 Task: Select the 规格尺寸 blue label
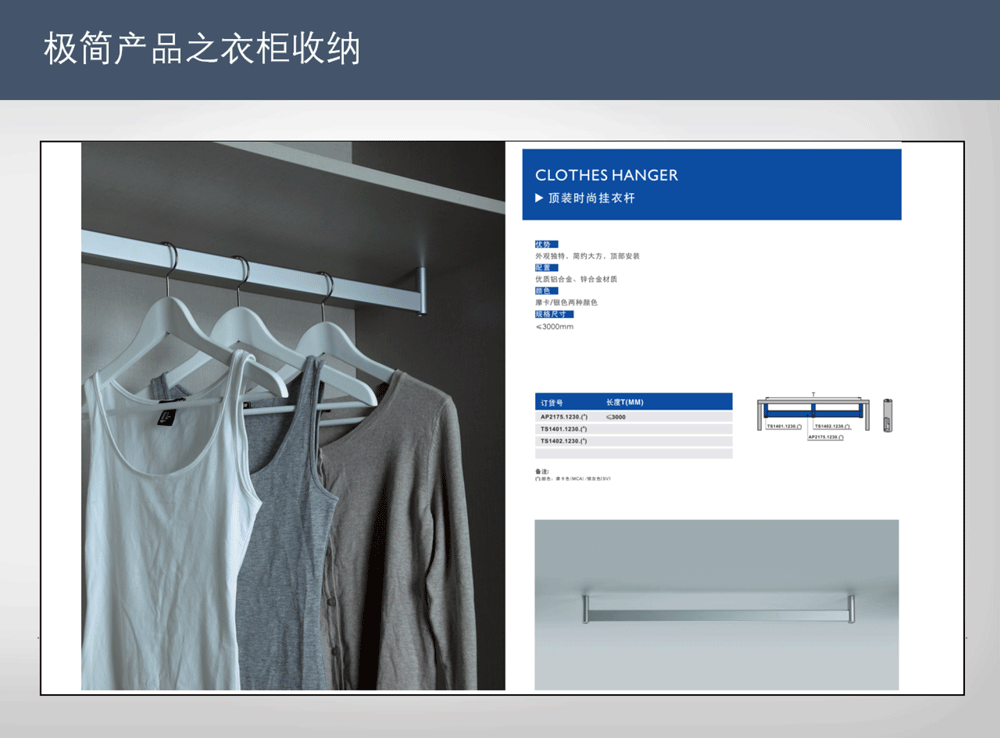point(554,314)
